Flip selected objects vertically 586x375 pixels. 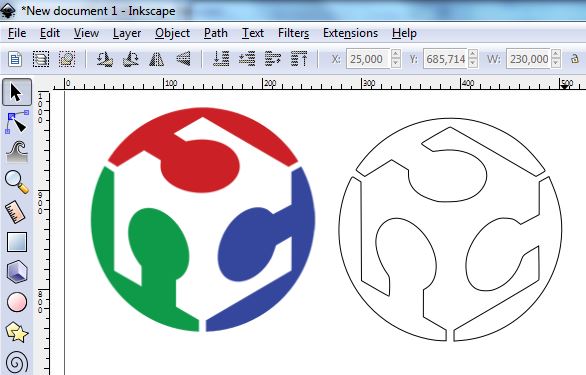point(183,59)
